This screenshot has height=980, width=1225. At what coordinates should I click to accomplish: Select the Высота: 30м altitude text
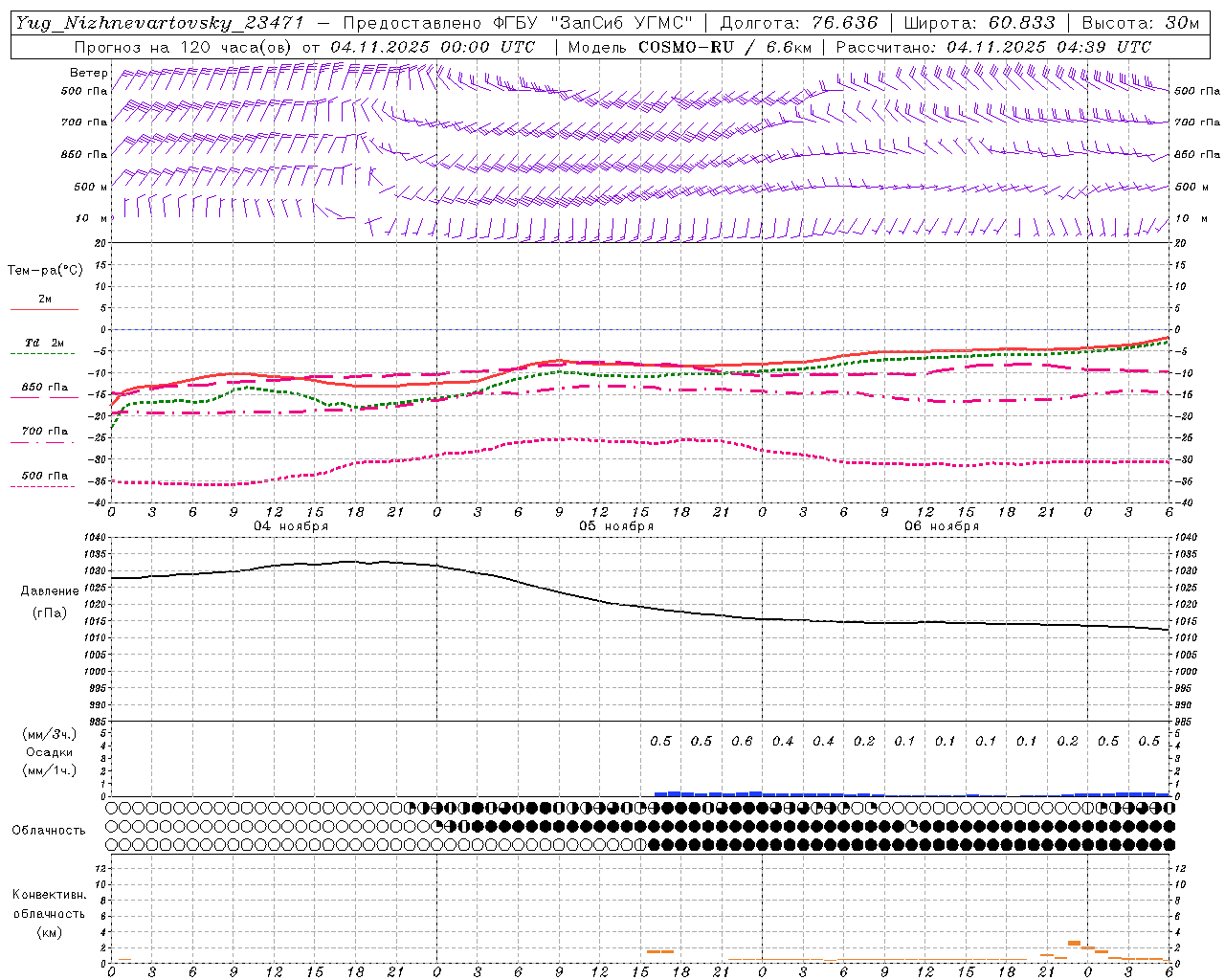[1140, 23]
